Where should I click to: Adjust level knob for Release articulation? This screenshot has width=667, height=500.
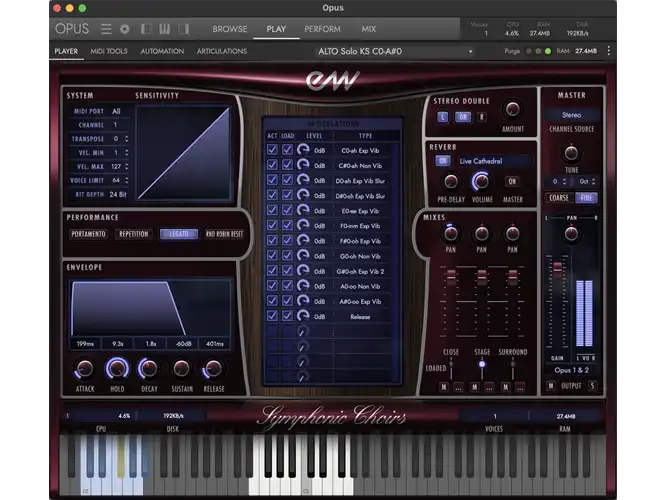[x=303, y=316]
